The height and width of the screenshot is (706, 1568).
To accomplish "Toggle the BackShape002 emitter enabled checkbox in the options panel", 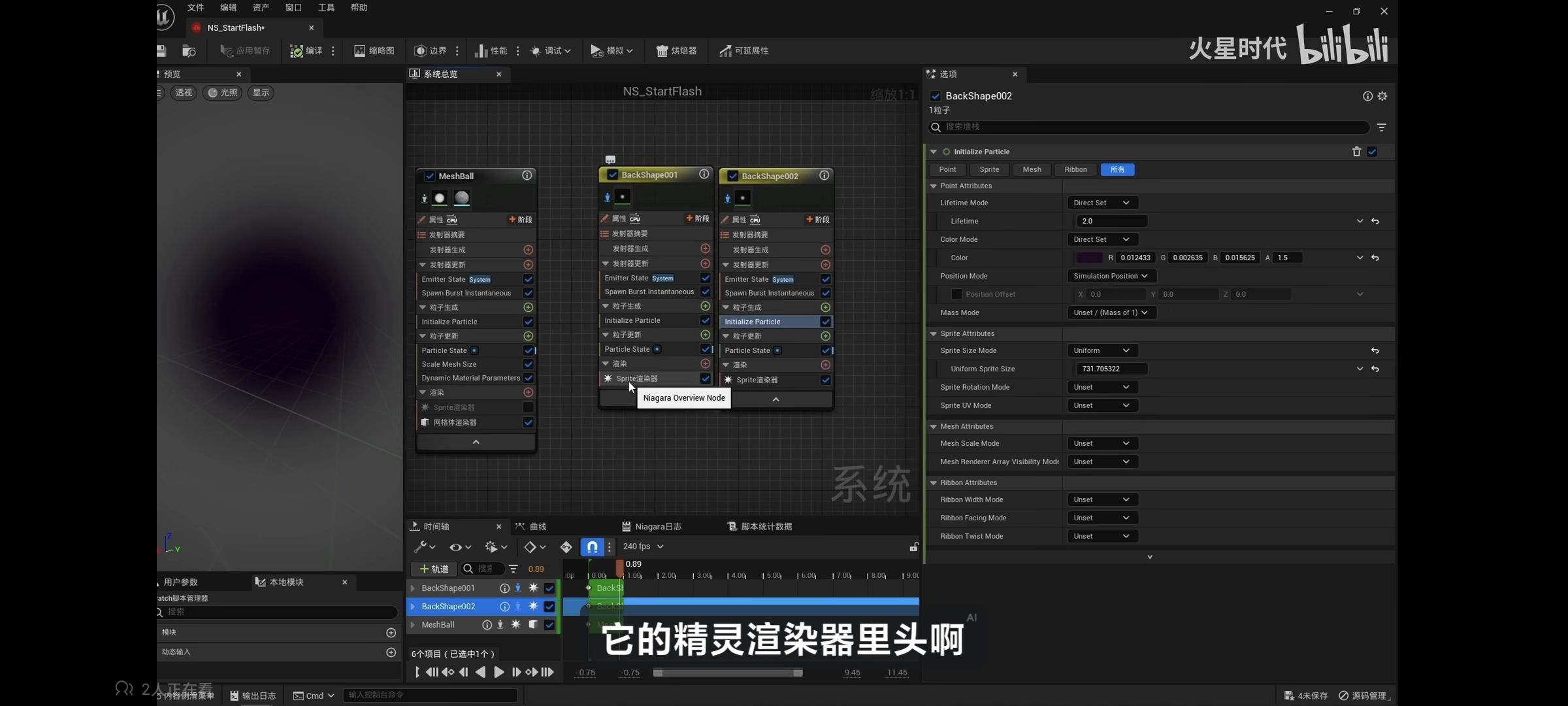I will [936, 96].
